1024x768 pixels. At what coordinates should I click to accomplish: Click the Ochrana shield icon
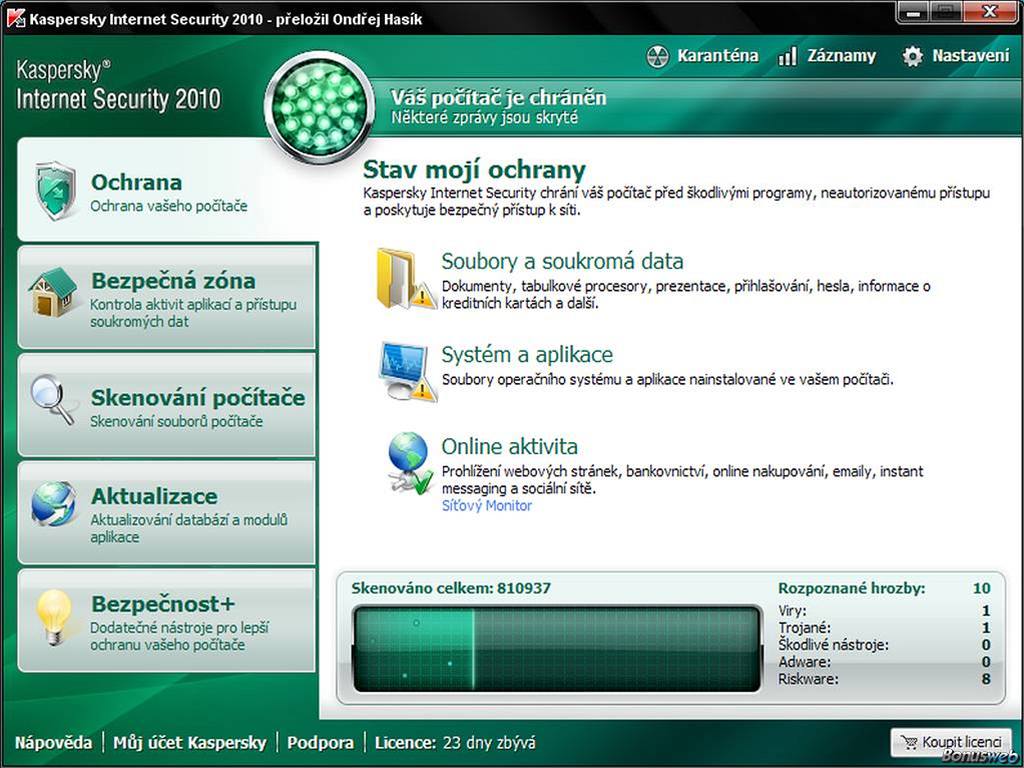[55, 190]
